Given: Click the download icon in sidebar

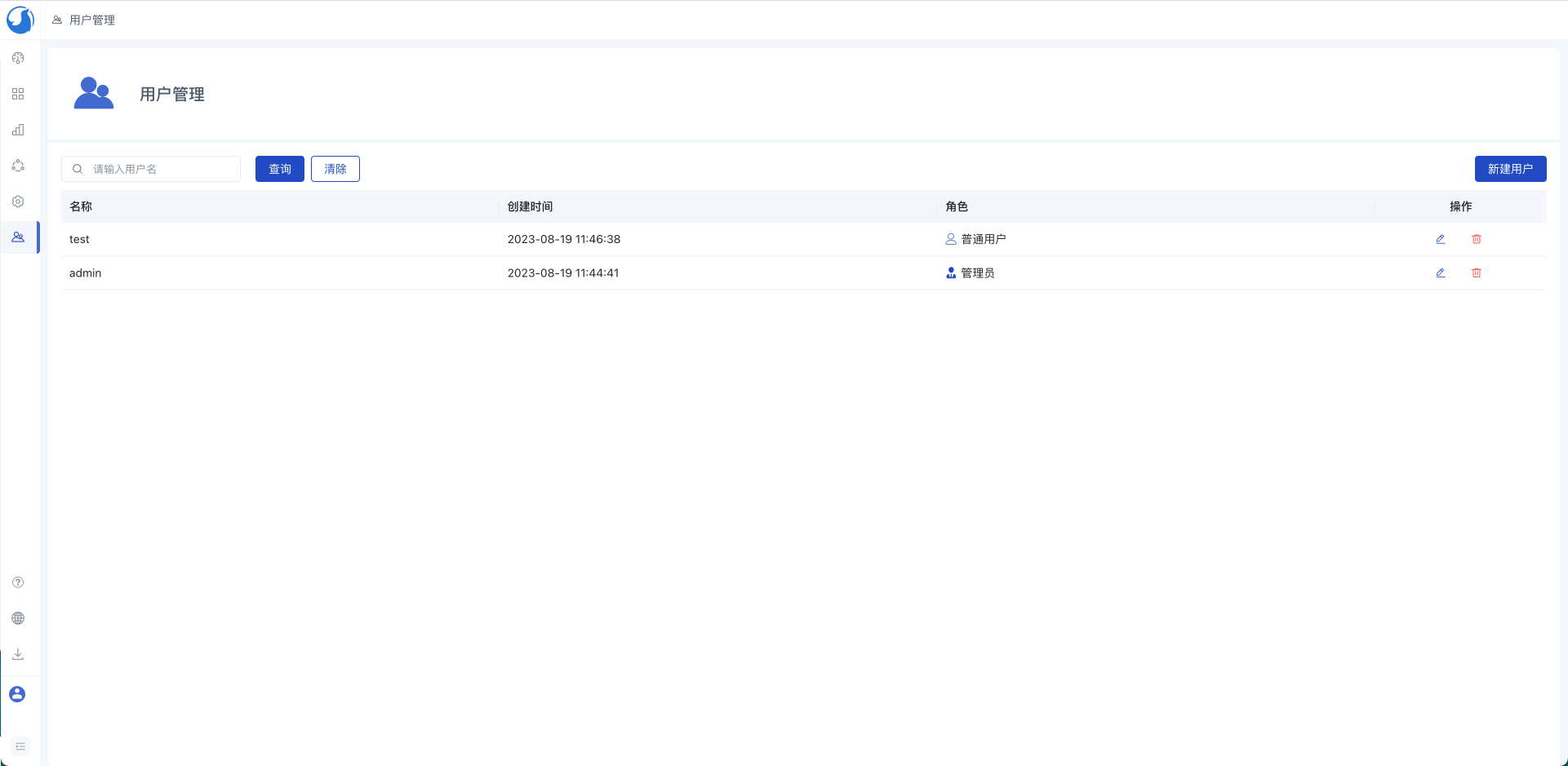Looking at the screenshot, I should coord(18,654).
